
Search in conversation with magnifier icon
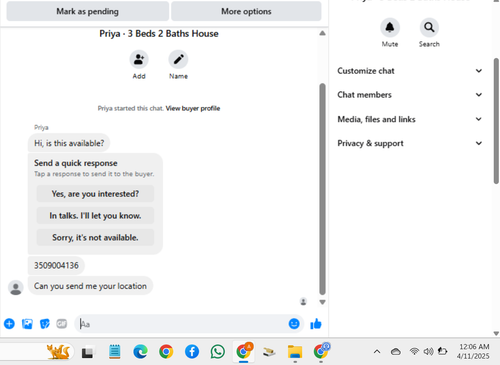pos(429,28)
